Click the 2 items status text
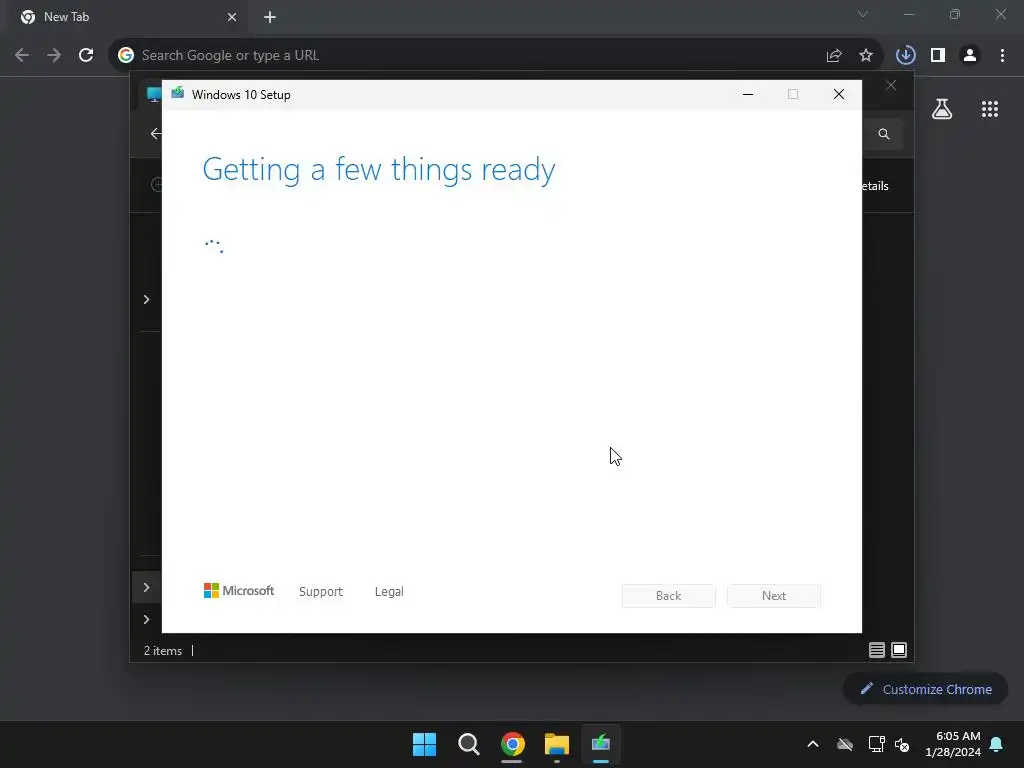Viewport: 1024px width, 768px height. click(x=163, y=651)
